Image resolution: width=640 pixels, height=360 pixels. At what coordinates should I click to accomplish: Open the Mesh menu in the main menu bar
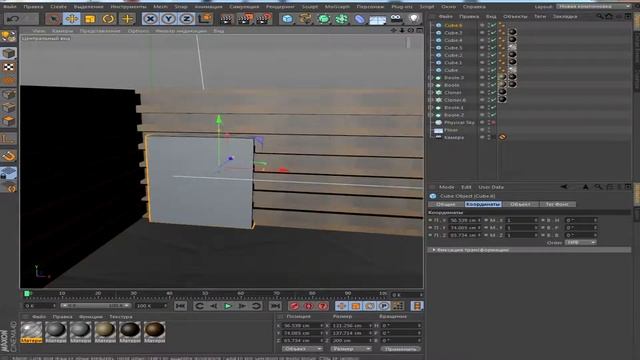(x=160, y=7)
